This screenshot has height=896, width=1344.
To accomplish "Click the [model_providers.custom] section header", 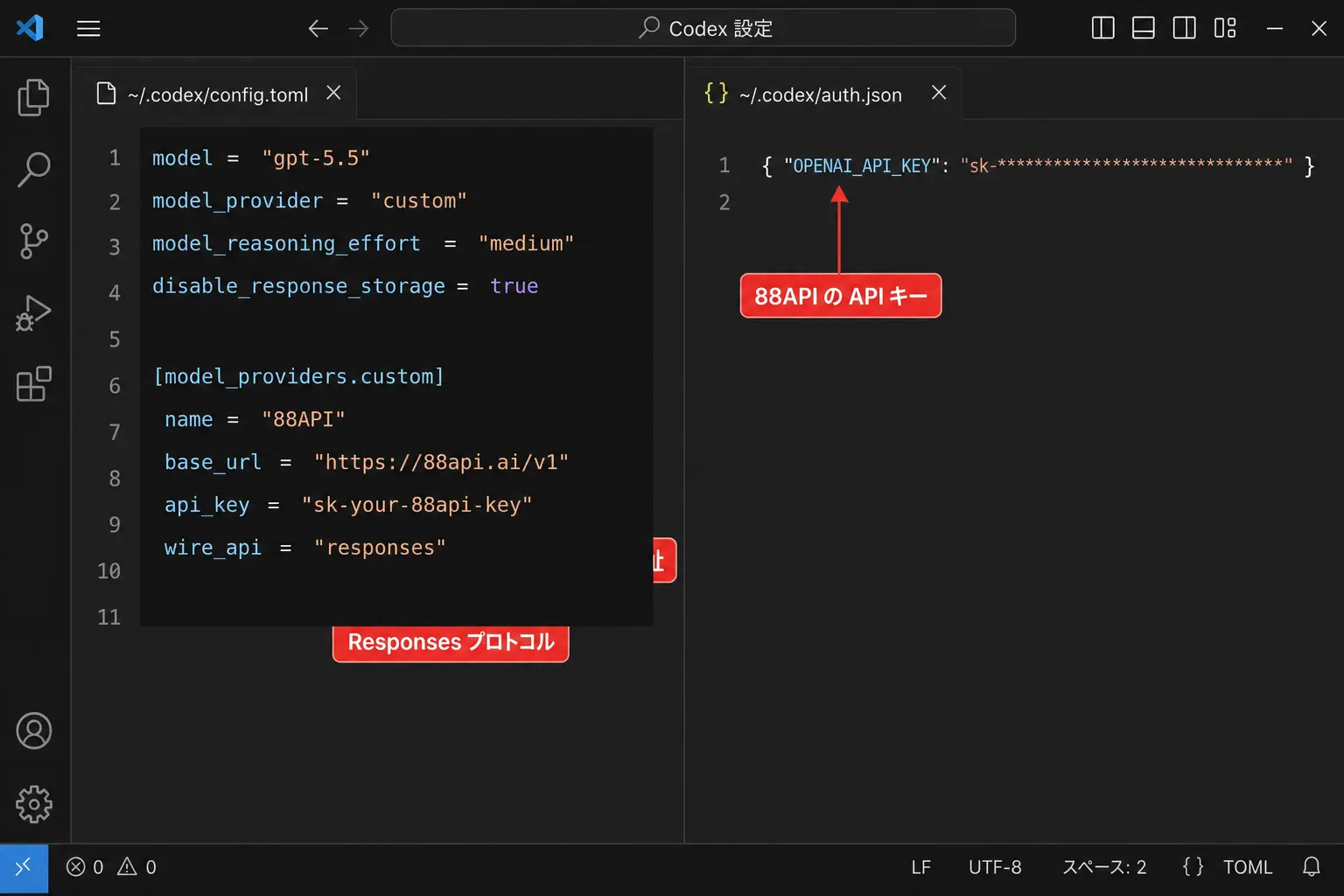I will (x=299, y=376).
